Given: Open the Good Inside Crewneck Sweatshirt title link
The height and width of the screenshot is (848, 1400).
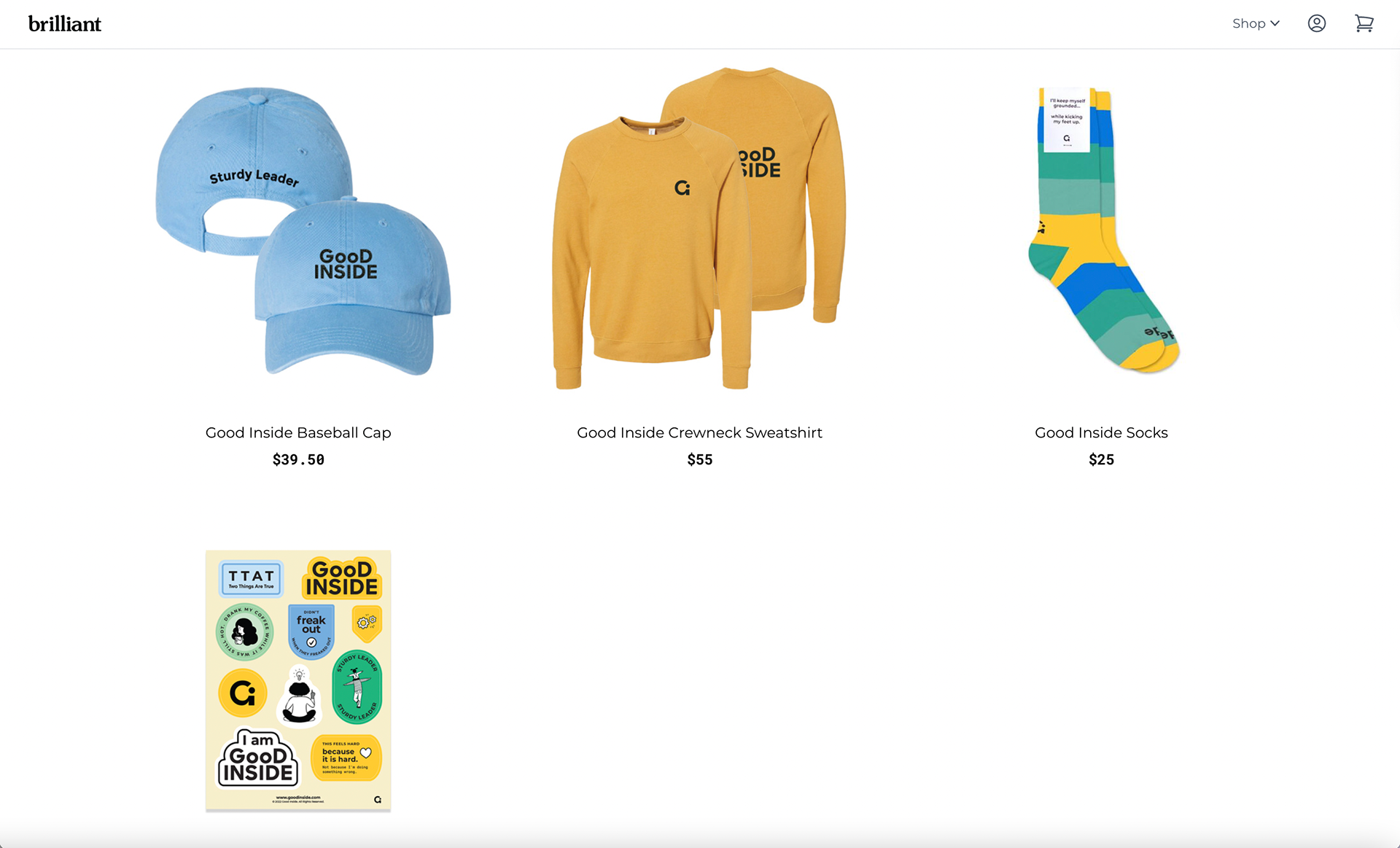Looking at the screenshot, I should (x=699, y=432).
